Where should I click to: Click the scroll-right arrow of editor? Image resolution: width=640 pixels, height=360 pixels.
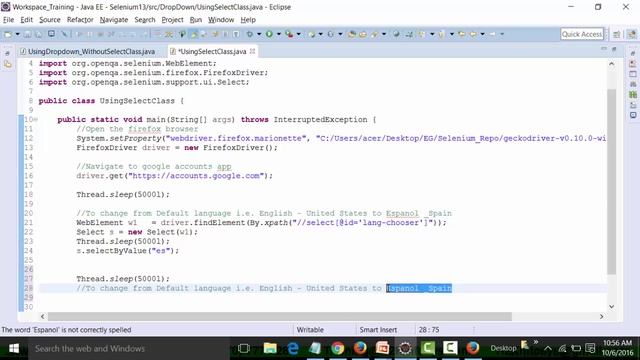(x=602, y=316)
